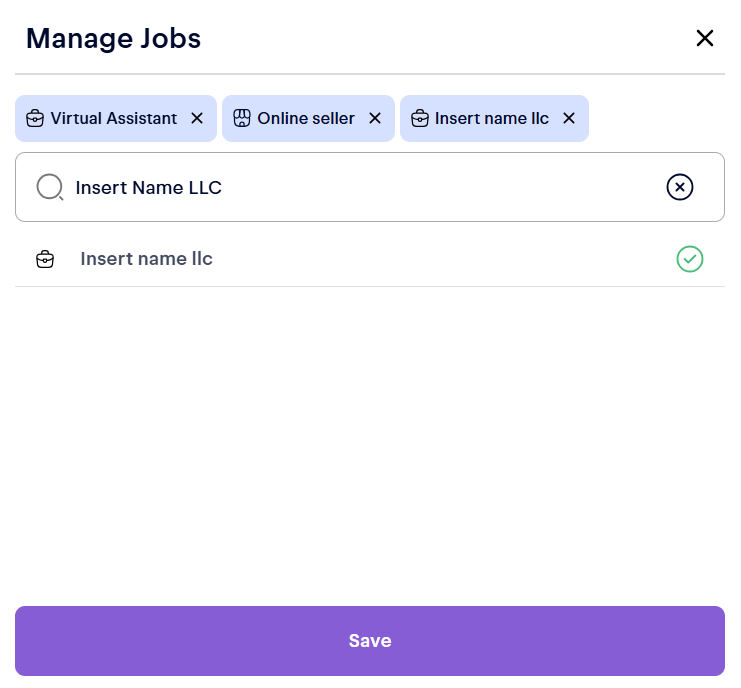Click the Virtual Assistant chip label
741x688 pixels.
click(113, 118)
